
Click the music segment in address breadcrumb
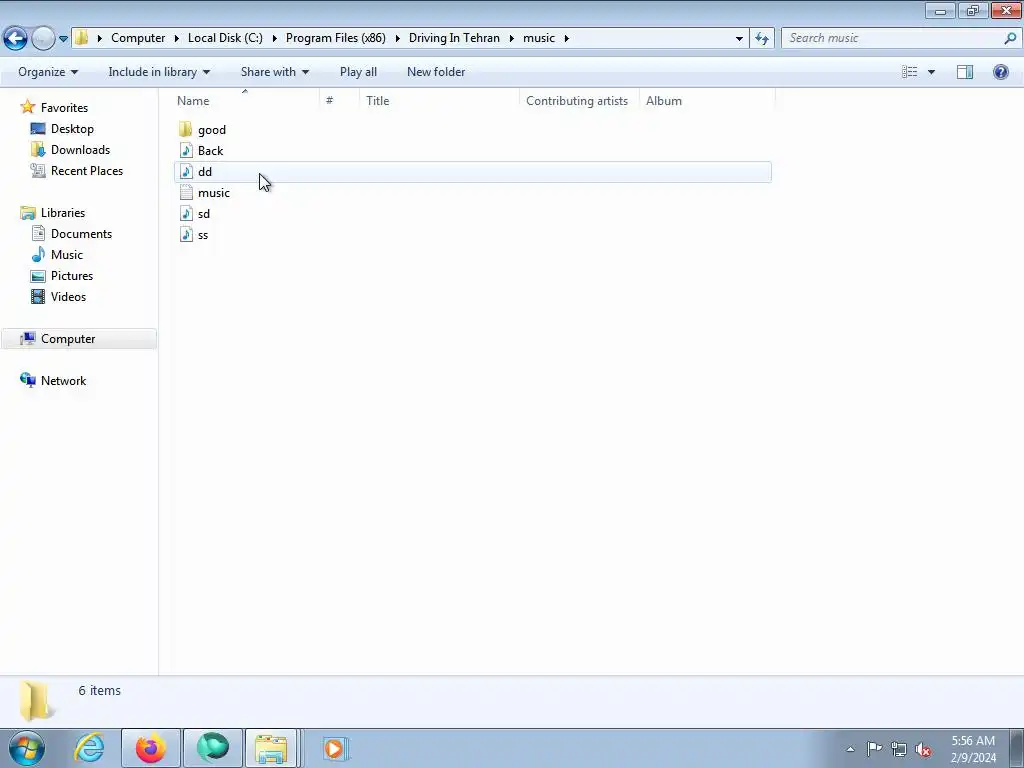point(539,38)
